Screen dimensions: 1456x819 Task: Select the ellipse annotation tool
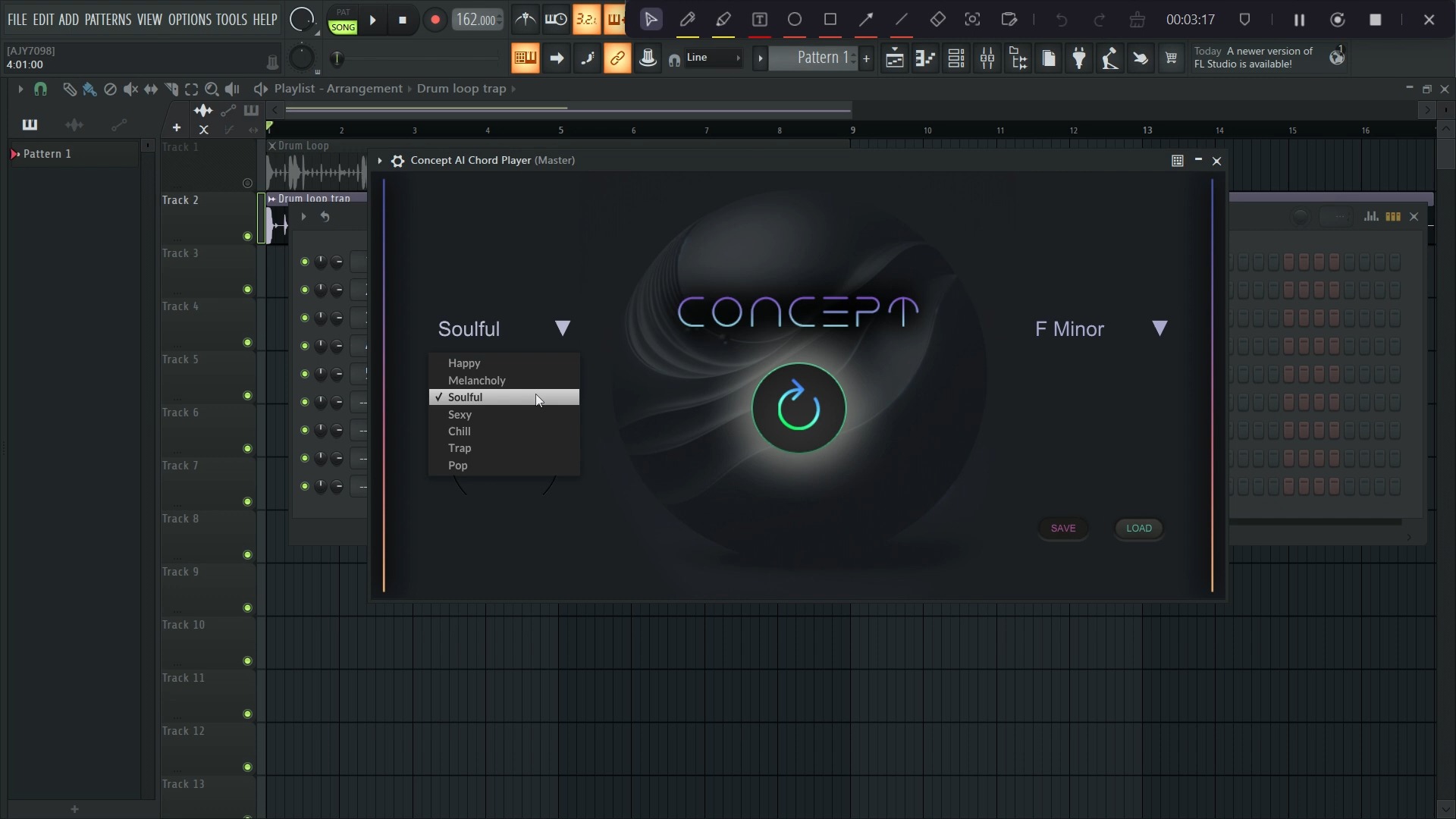click(x=795, y=20)
